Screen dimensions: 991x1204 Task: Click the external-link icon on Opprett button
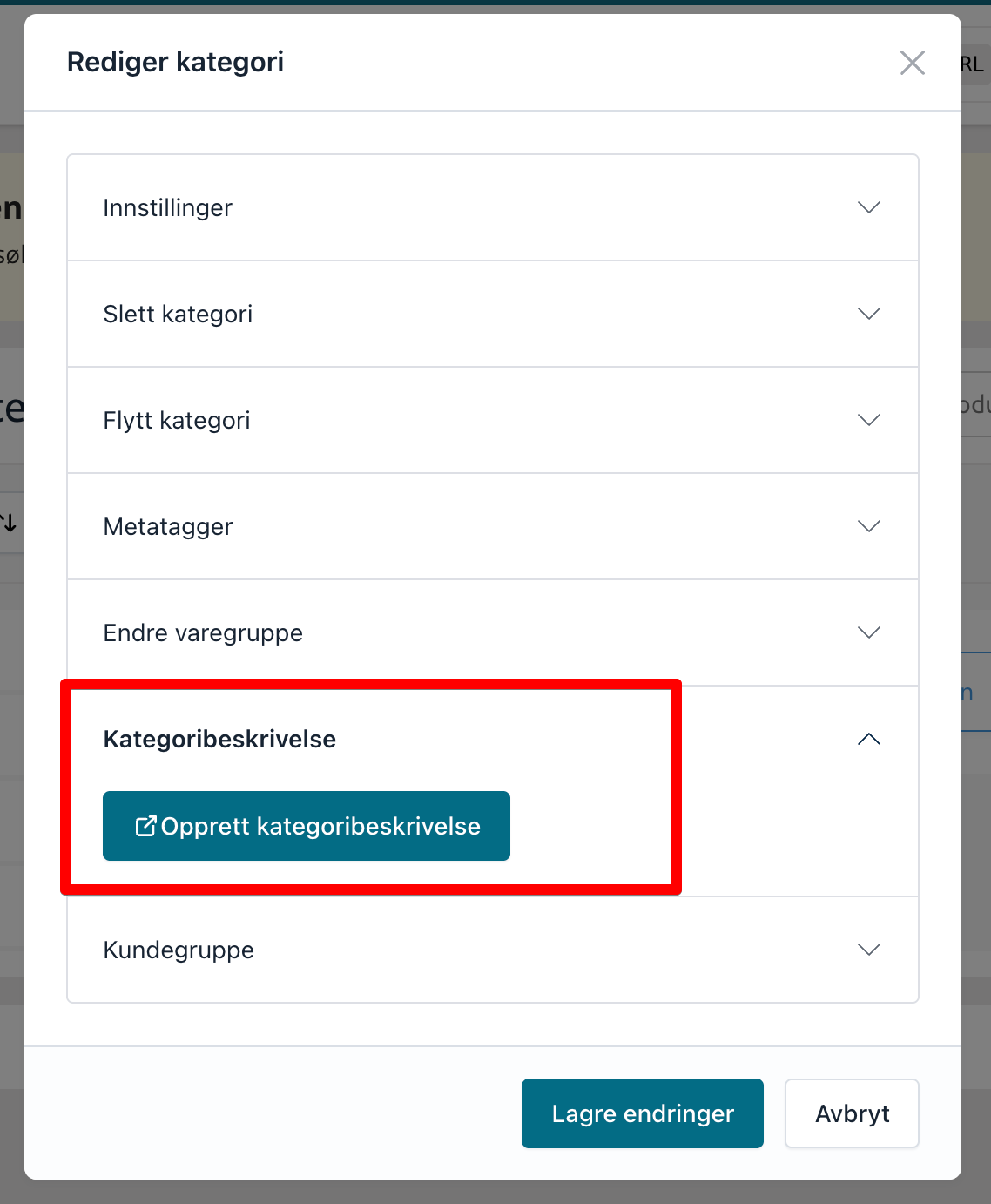click(145, 826)
